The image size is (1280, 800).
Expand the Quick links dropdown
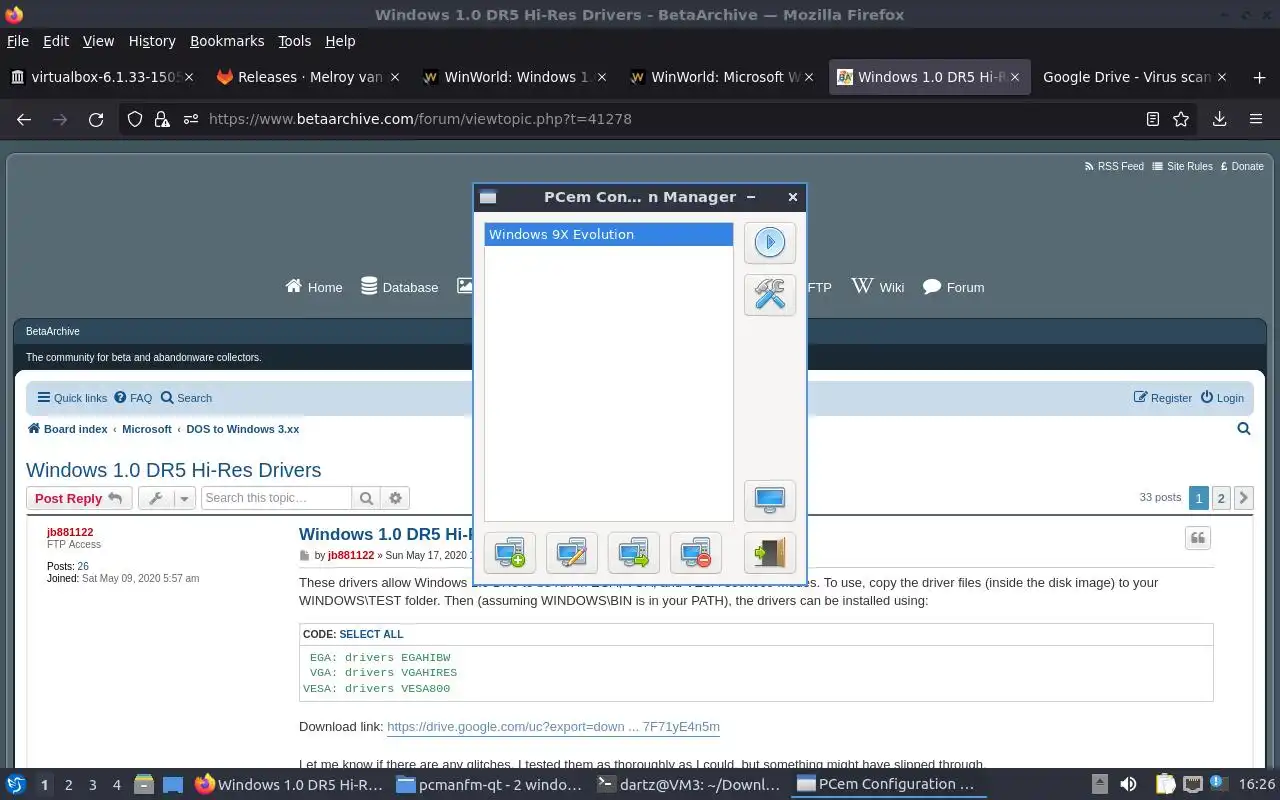[72, 398]
